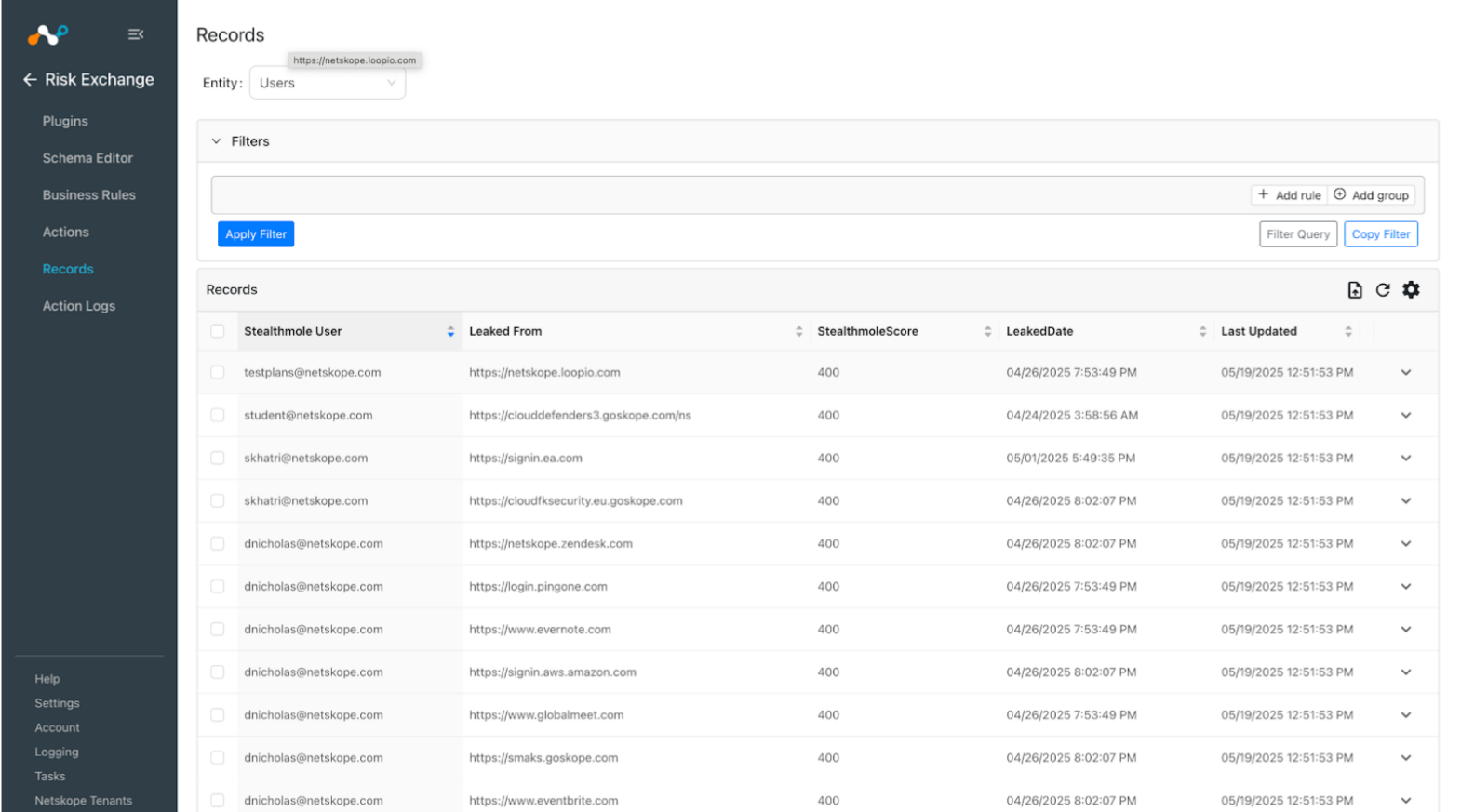The image size is (1461, 812).
Task: Open Plugins in the sidebar
Action: (x=65, y=121)
